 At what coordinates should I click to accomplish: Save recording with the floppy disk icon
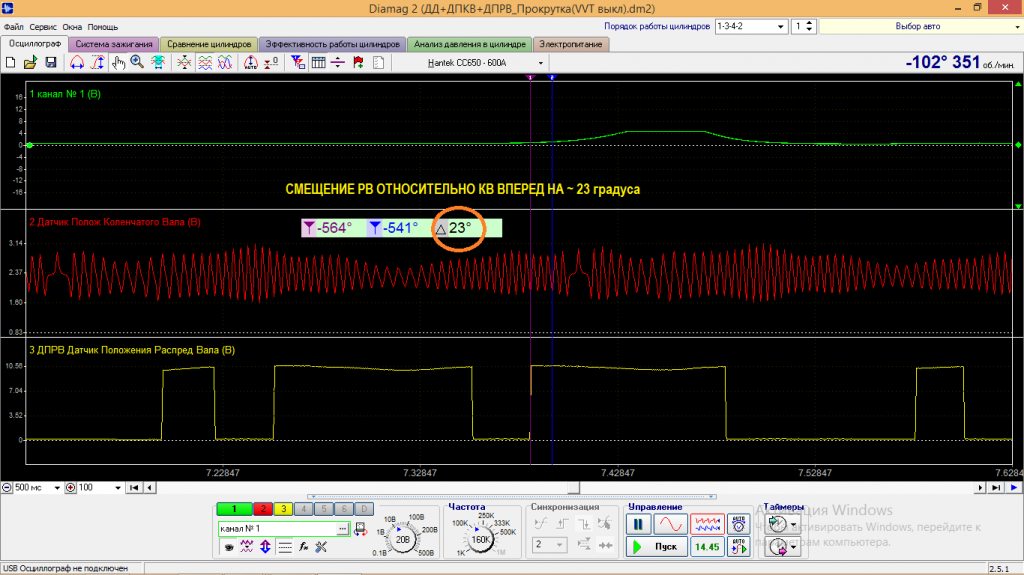pos(50,63)
